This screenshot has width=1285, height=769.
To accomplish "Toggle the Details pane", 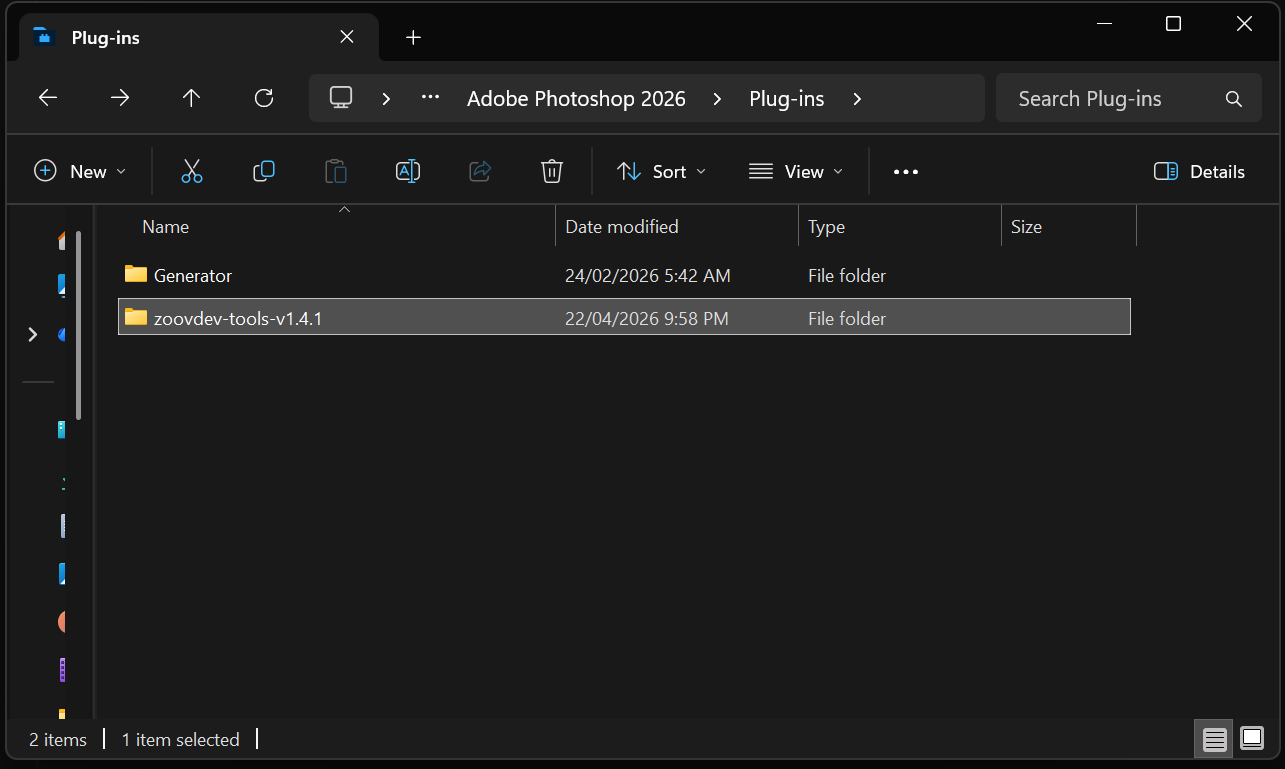I will click(x=1199, y=171).
